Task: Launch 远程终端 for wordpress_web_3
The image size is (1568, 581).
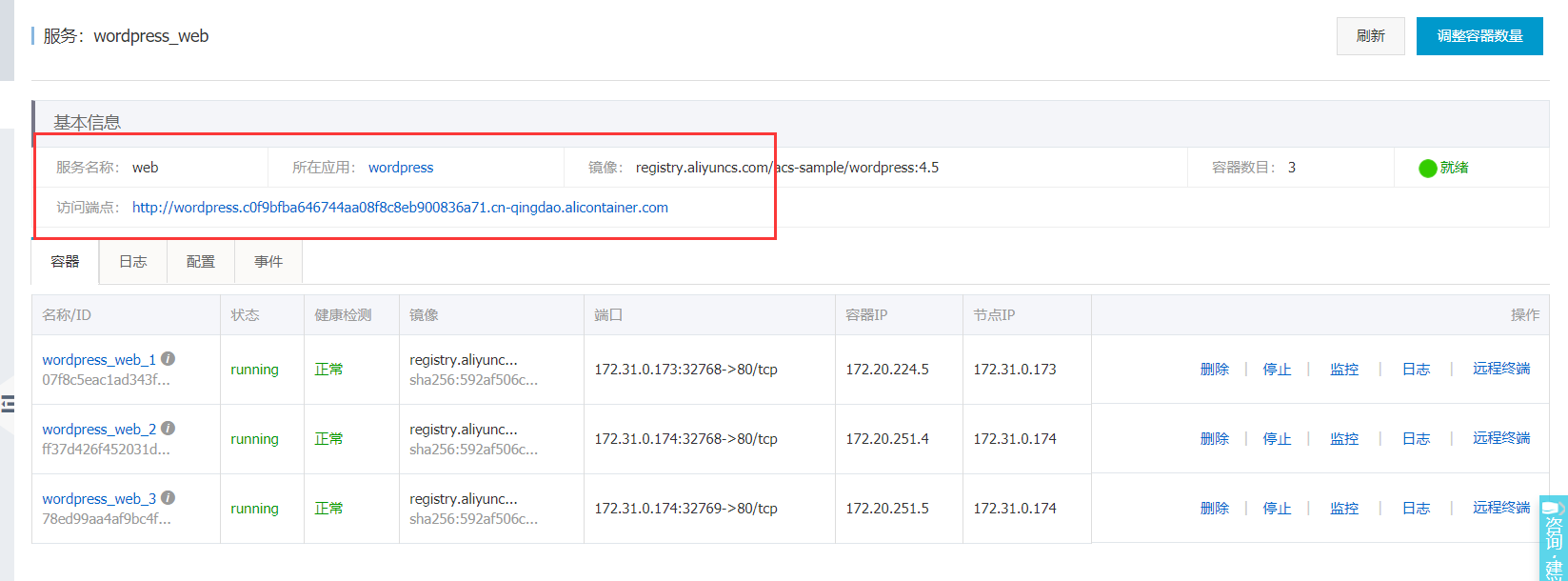Action: (1501, 508)
